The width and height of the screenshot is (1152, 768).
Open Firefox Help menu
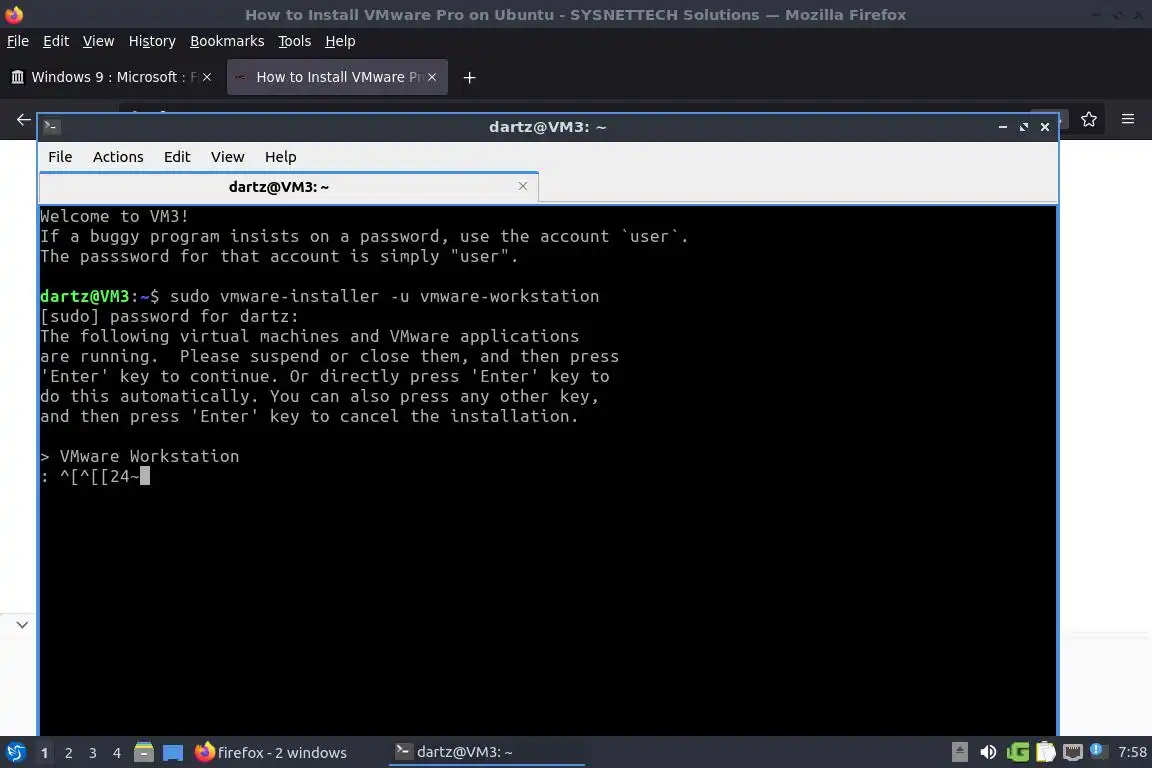[340, 41]
